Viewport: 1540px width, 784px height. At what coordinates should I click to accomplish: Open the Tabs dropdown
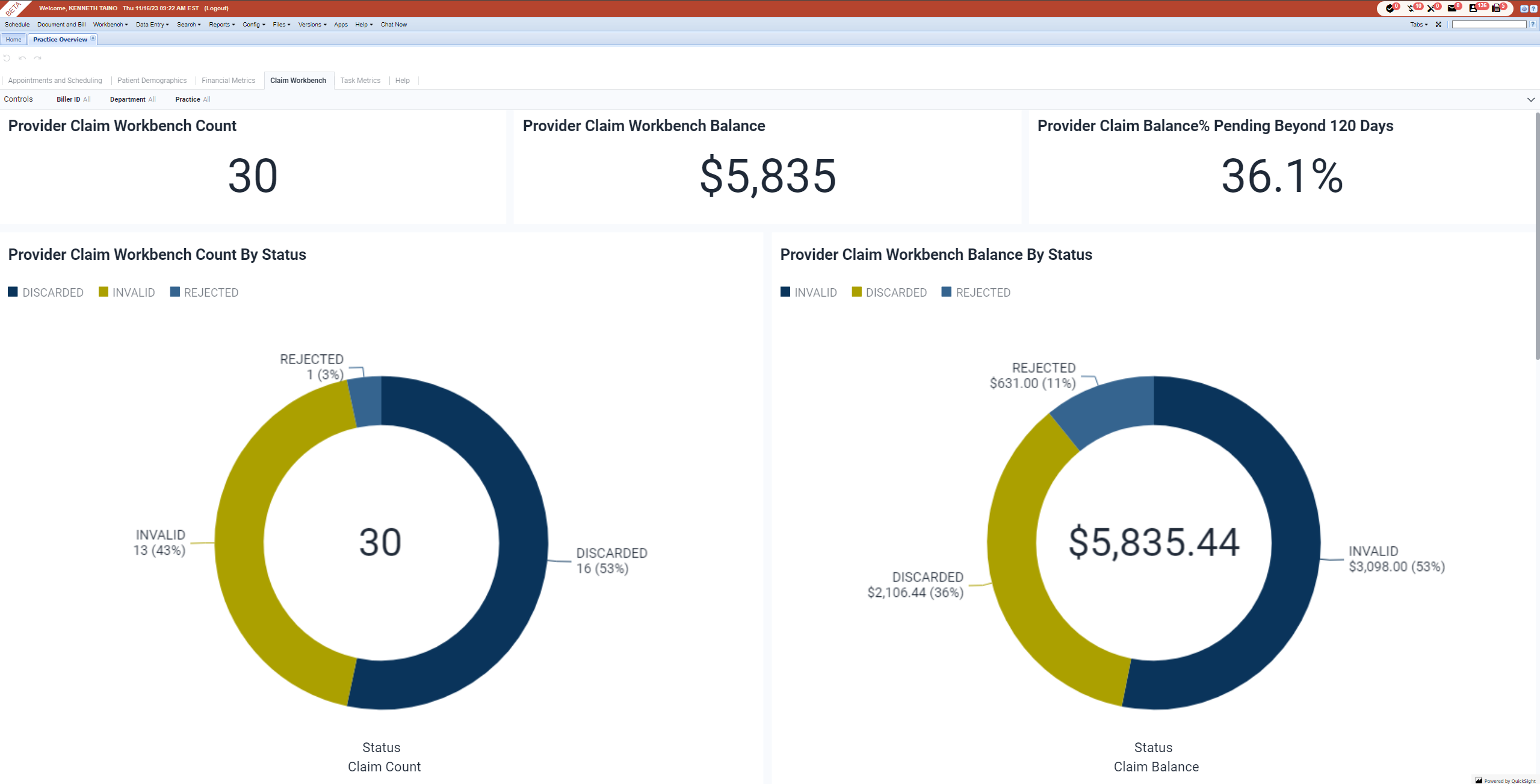[x=1418, y=25]
